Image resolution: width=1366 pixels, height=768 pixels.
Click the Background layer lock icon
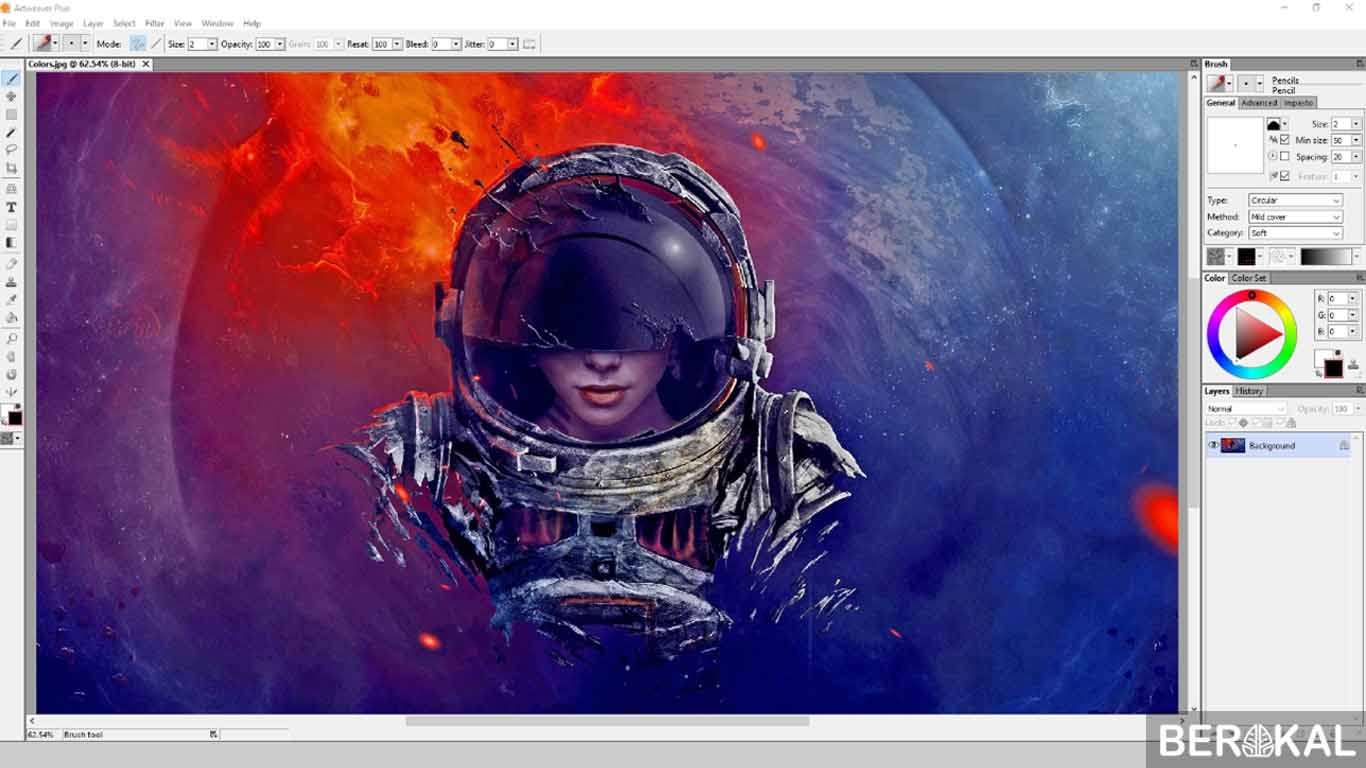pos(1343,446)
